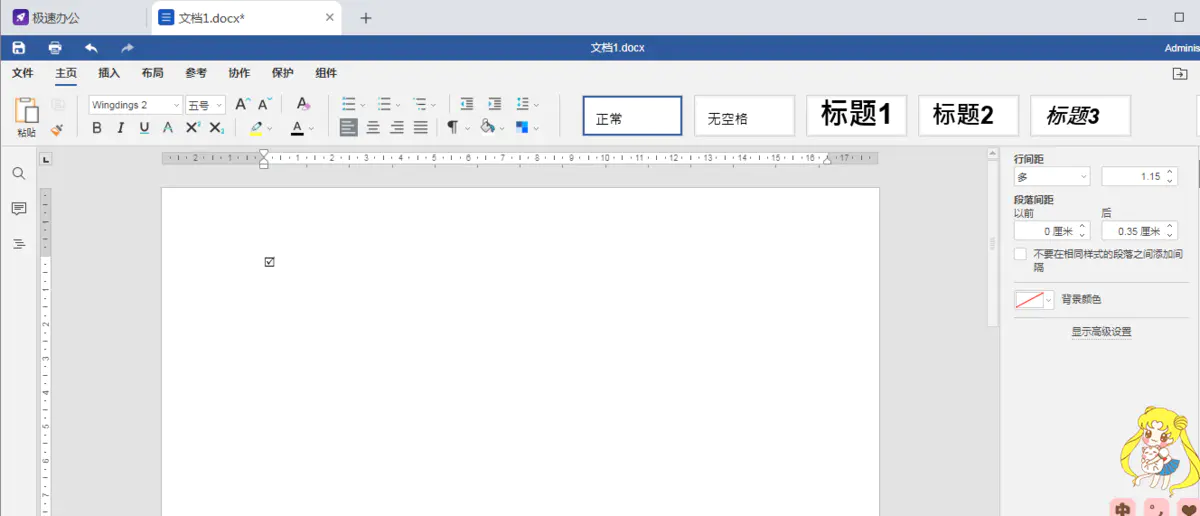Click the Paste clipboard icon
Image resolution: width=1200 pixels, height=516 pixels.
[x=26, y=110]
